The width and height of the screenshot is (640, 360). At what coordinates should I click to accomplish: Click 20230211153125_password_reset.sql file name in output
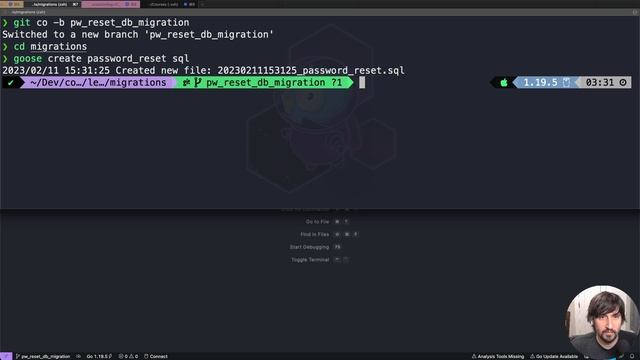311,70
